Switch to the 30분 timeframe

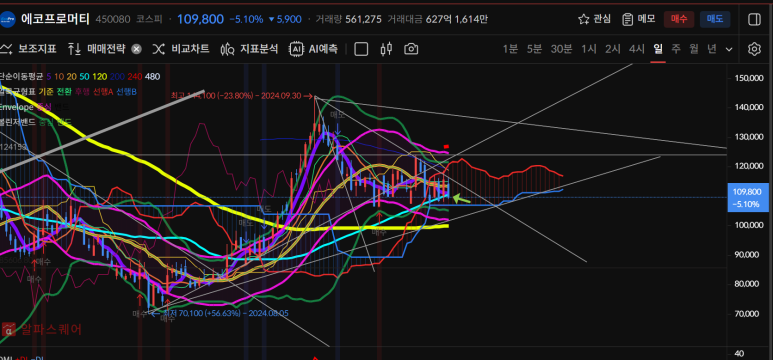pyautogui.click(x=561, y=49)
